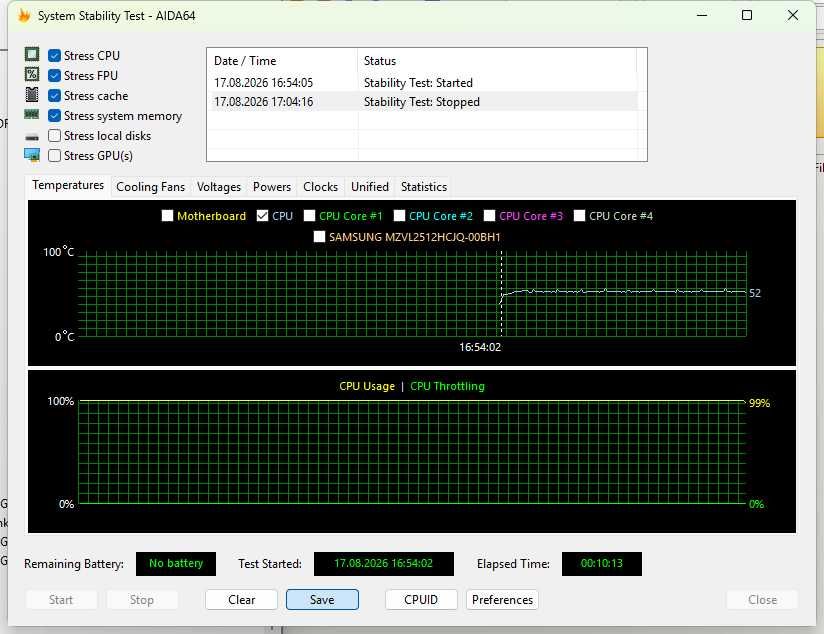Click the CPU chip icon beside Stress CPU
The width and height of the screenshot is (824, 634).
pyautogui.click(x=32, y=54)
